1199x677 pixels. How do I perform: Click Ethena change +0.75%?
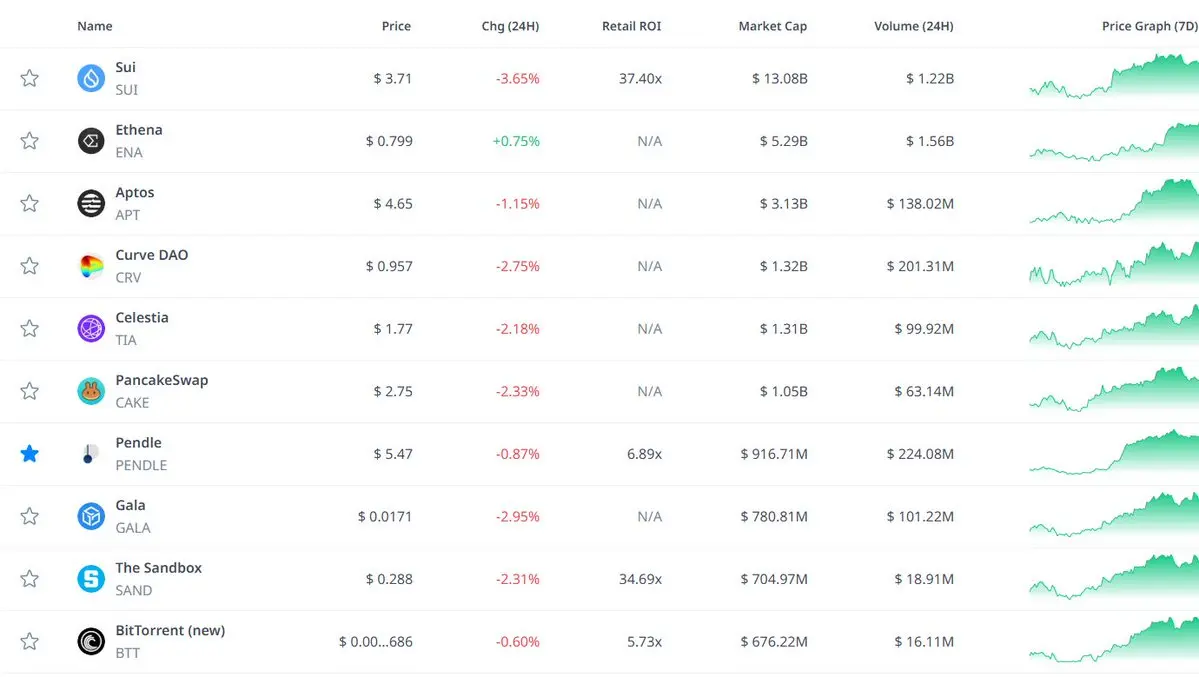point(516,141)
